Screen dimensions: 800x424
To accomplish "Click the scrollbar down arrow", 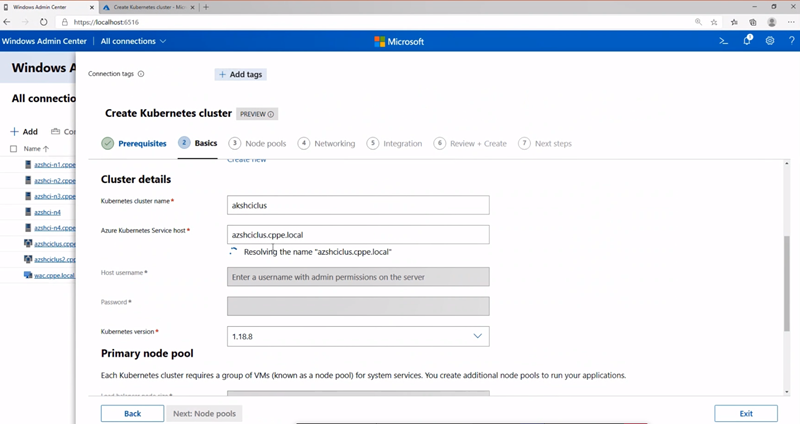I will [x=786, y=392].
